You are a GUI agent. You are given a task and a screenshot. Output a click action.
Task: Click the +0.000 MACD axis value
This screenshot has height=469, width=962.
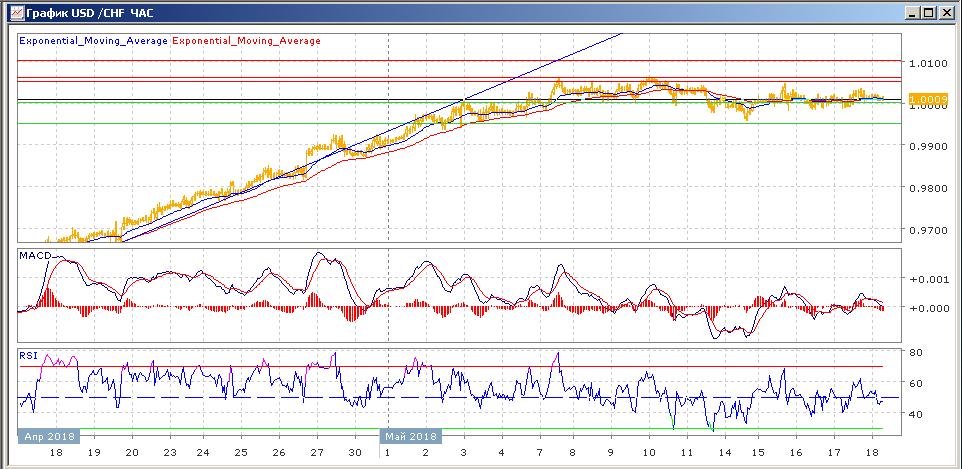[929, 308]
